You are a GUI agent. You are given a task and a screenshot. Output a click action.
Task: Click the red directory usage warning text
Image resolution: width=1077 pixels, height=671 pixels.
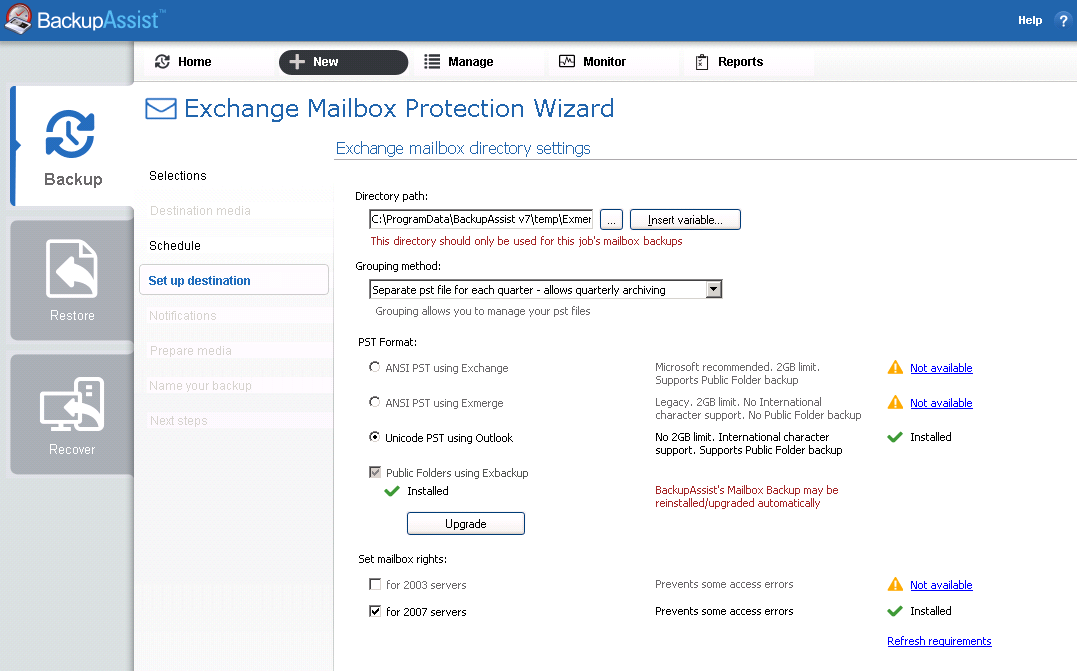coord(526,241)
